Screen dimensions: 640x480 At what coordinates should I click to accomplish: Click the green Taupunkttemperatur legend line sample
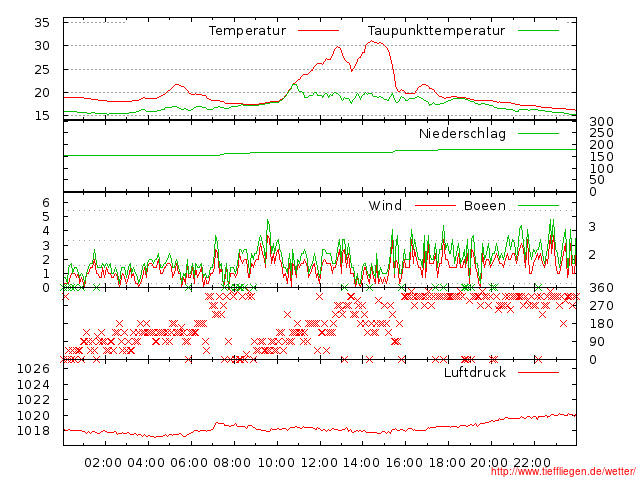point(538,31)
